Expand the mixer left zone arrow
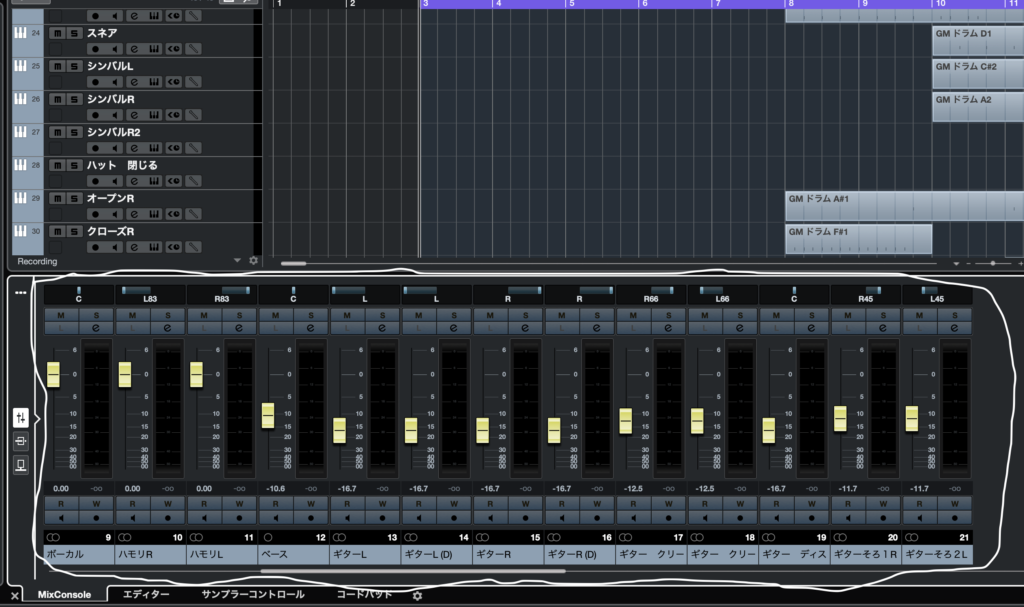Screen dimensions: 1024x607 click(x=38, y=418)
